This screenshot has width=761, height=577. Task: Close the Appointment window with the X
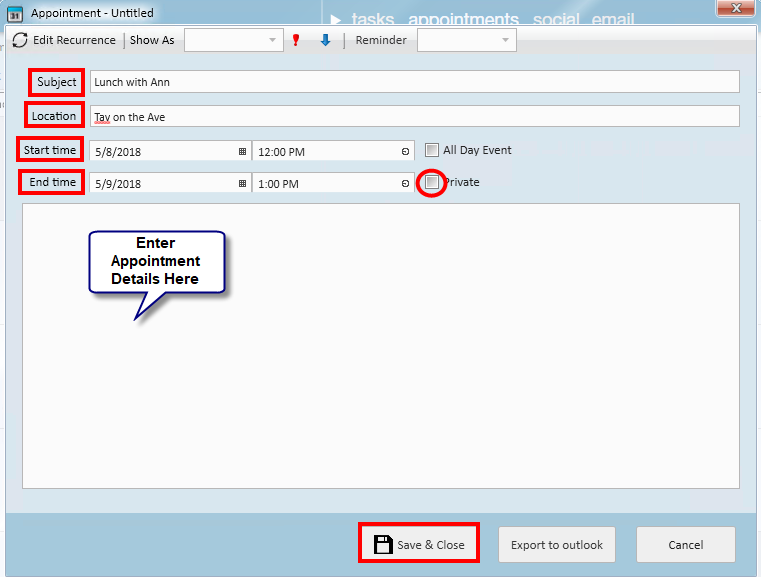736,8
